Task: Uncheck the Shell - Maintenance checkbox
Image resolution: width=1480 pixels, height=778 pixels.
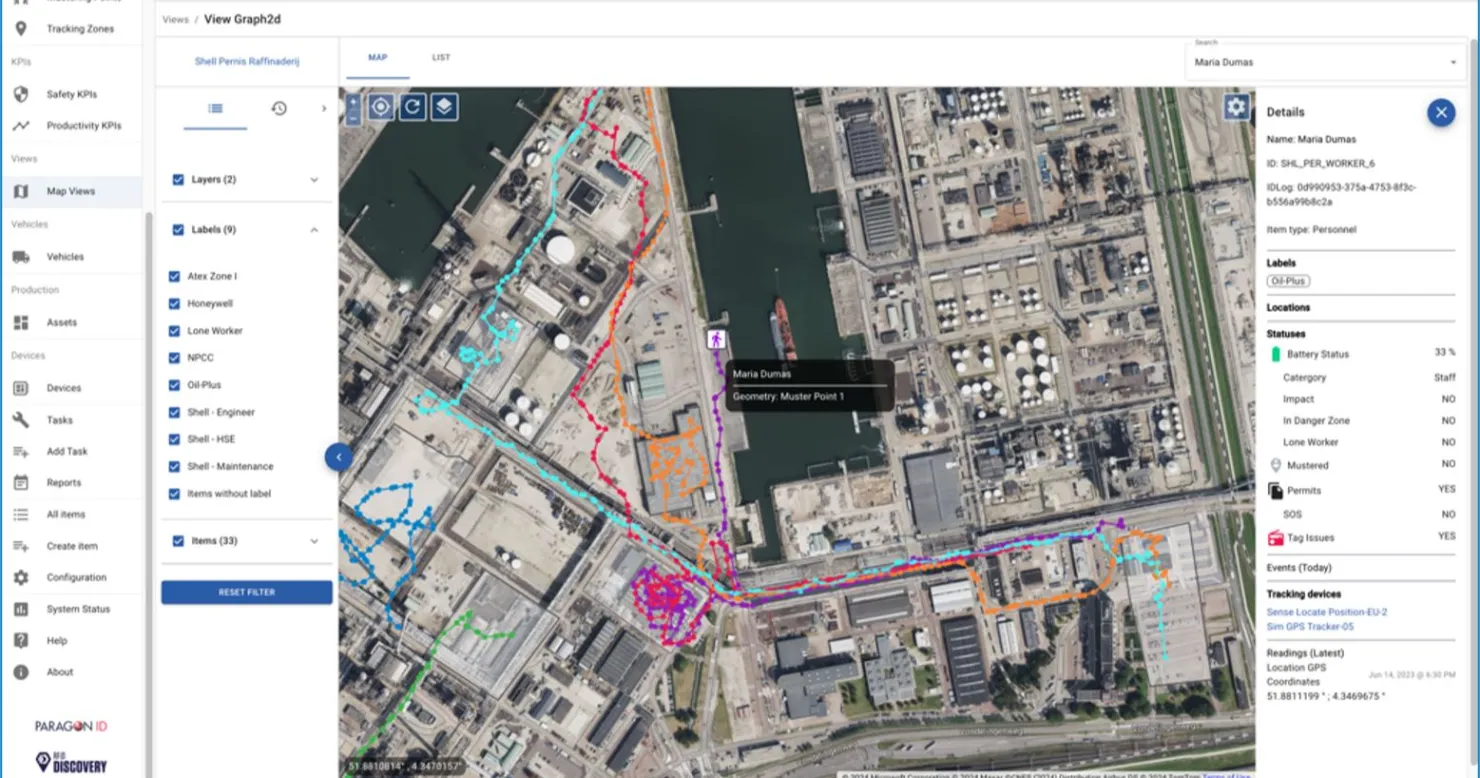Action: click(175, 467)
